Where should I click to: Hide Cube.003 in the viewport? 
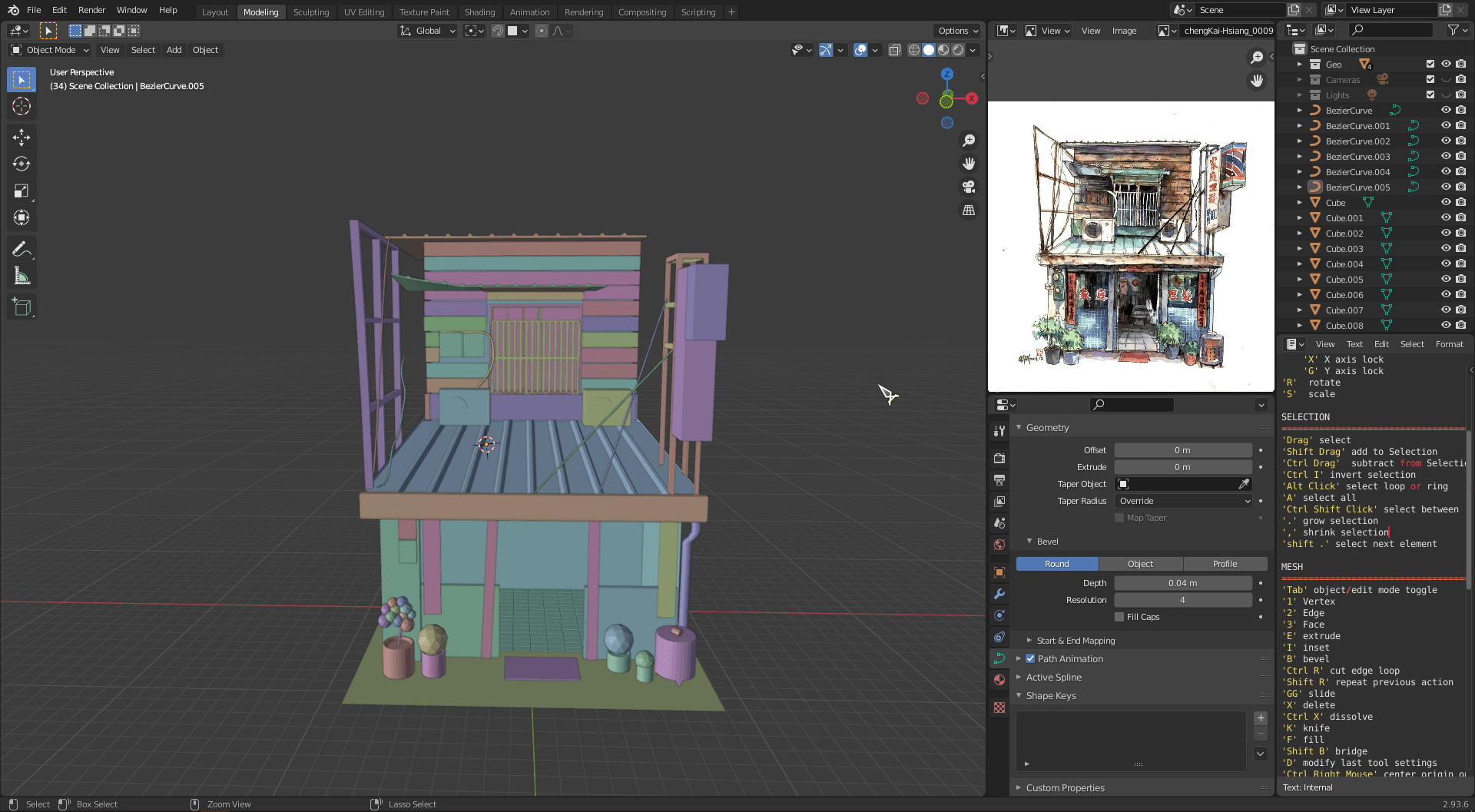tap(1446, 247)
